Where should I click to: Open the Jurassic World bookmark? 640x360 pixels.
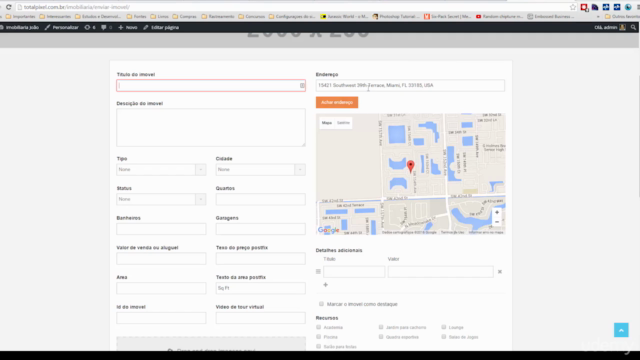pyautogui.click(x=344, y=16)
